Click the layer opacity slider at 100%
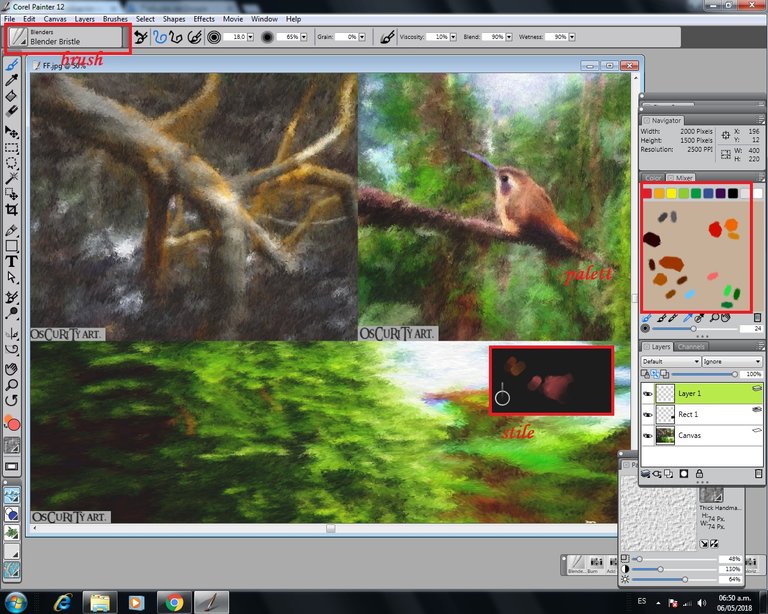This screenshot has width=768, height=614. [x=704, y=374]
